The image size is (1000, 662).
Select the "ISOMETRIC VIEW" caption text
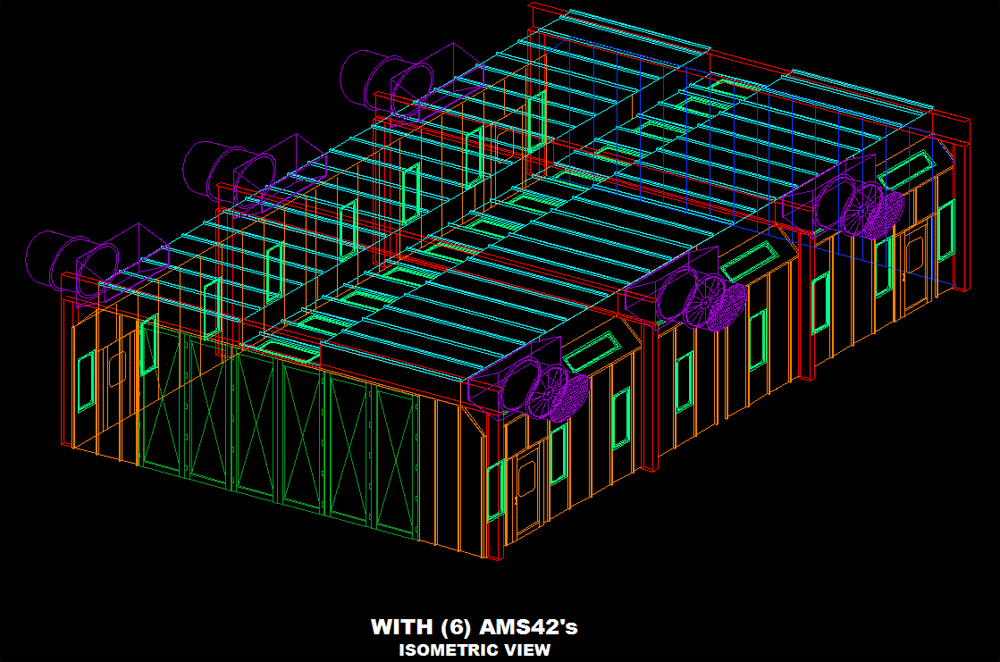(474, 650)
